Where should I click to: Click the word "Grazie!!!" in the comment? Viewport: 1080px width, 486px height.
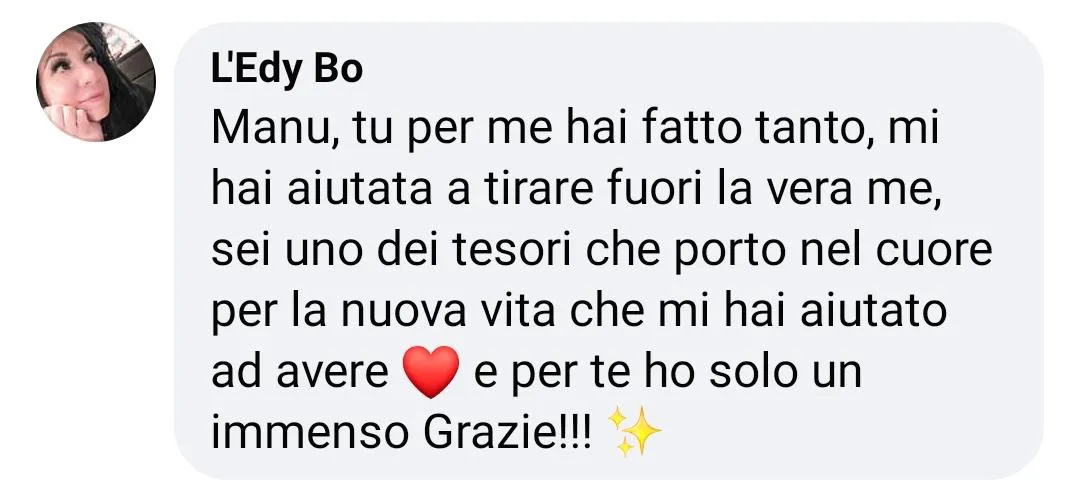tap(507, 433)
